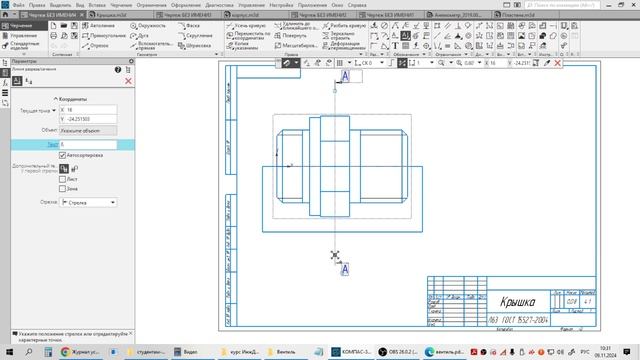Click the eyedropper icon in quick toolbar
This screenshot has width=640, height=360.
coord(547,63)
